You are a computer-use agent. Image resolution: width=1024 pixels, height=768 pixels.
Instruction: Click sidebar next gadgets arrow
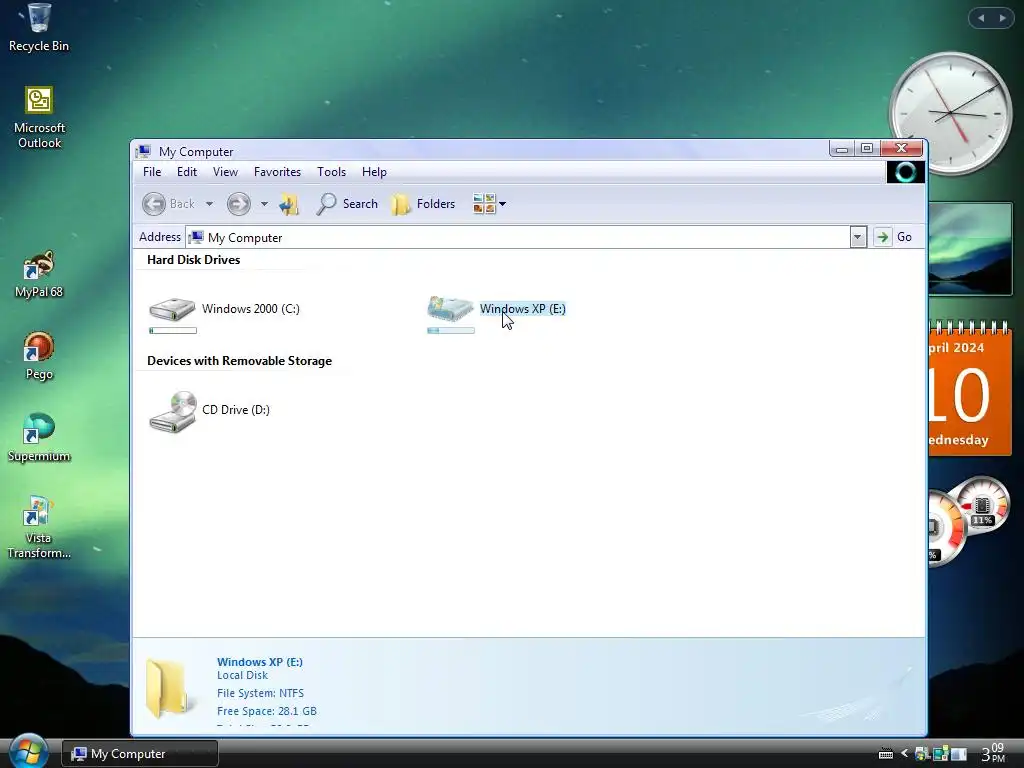(1002, 18)
